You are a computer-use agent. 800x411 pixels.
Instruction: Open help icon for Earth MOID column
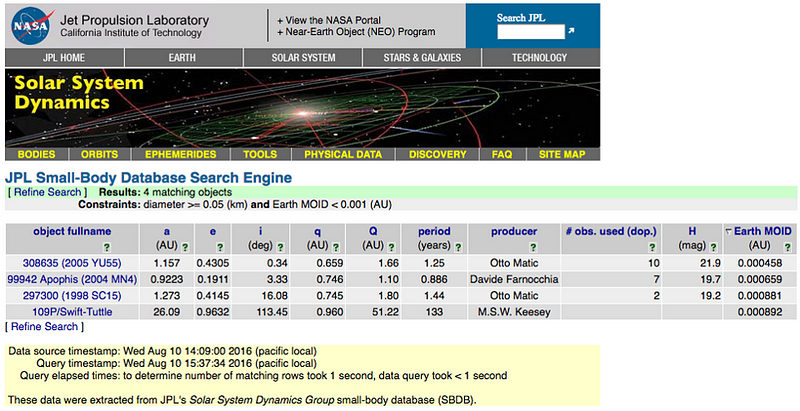[787, 247]
